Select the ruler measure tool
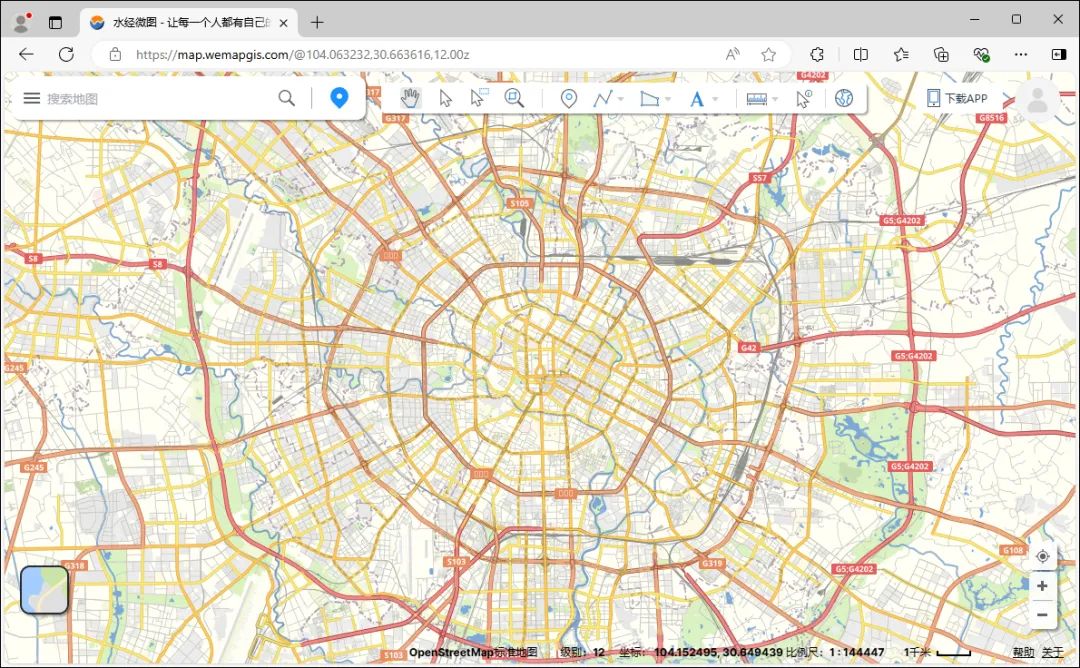1080x668 pixels. point(756,99)
